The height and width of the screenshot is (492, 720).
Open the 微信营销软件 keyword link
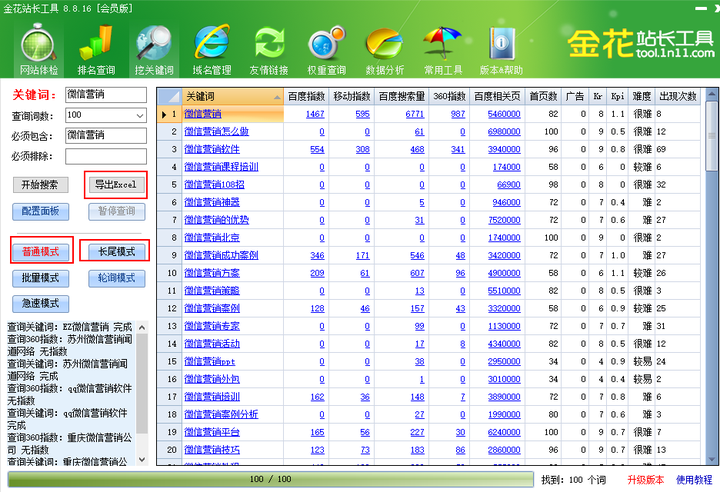[x=212, y=149]
